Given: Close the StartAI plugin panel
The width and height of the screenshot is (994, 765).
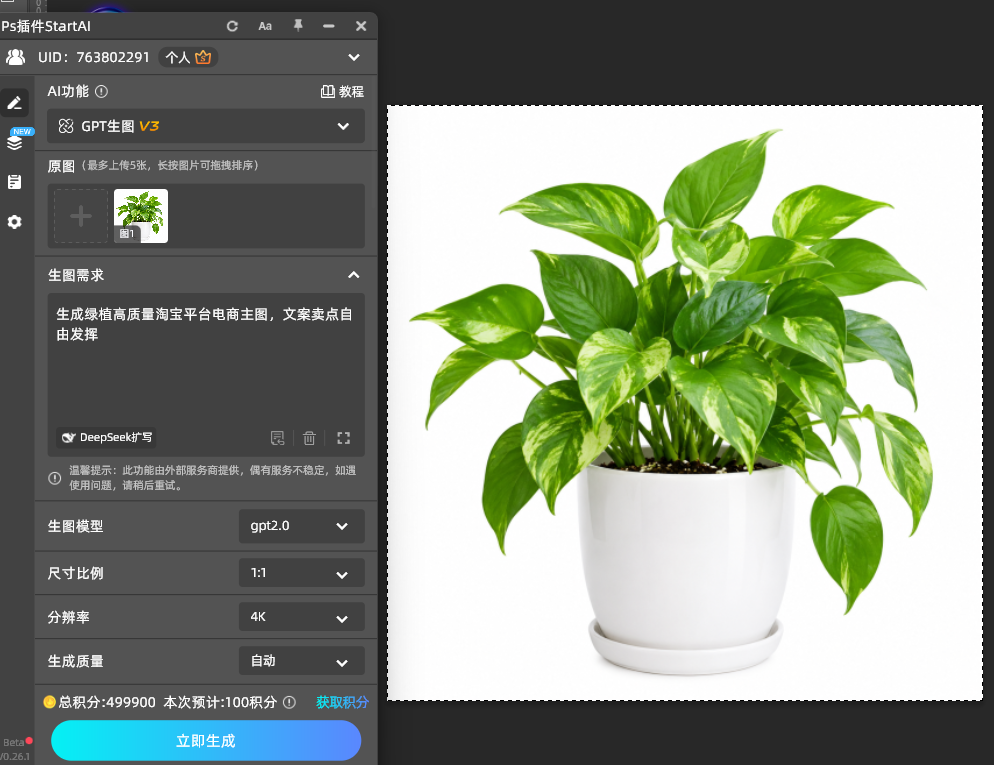Looking at the screenshot, I should click(361, 26).
